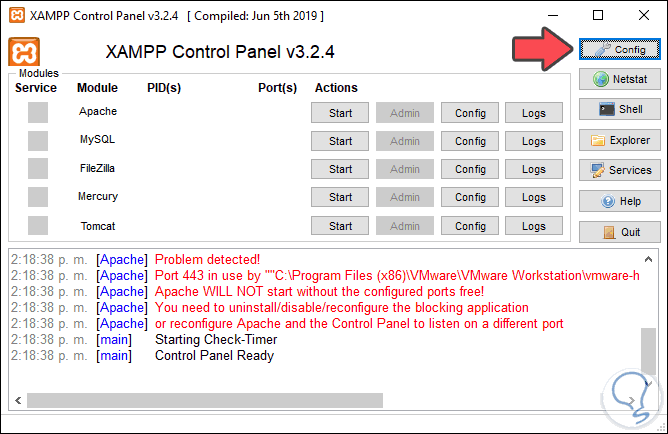Open FileZilla Logs menu
Viewport: 668px width, 434px height.
(x=534, y=169)
